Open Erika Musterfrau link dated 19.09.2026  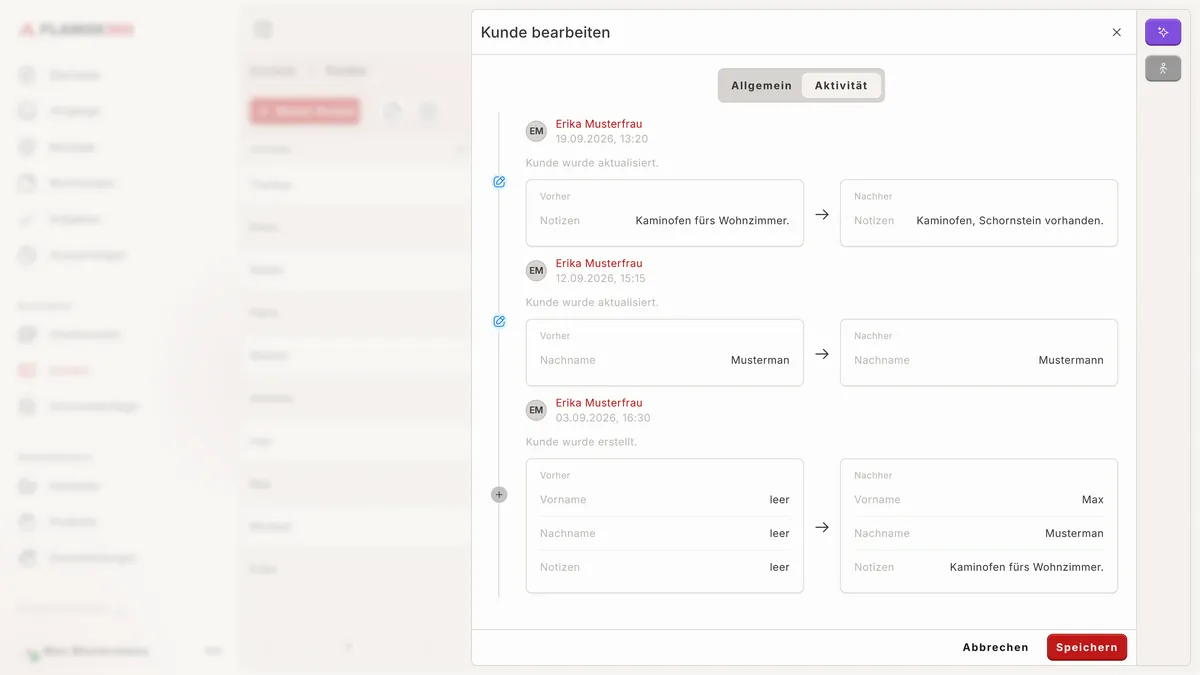coord(599,124)
